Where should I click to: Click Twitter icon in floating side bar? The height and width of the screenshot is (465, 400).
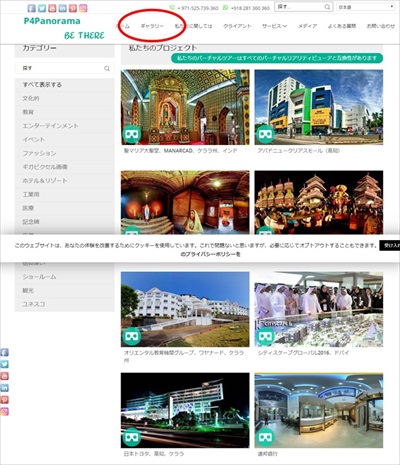click(4, 364)
